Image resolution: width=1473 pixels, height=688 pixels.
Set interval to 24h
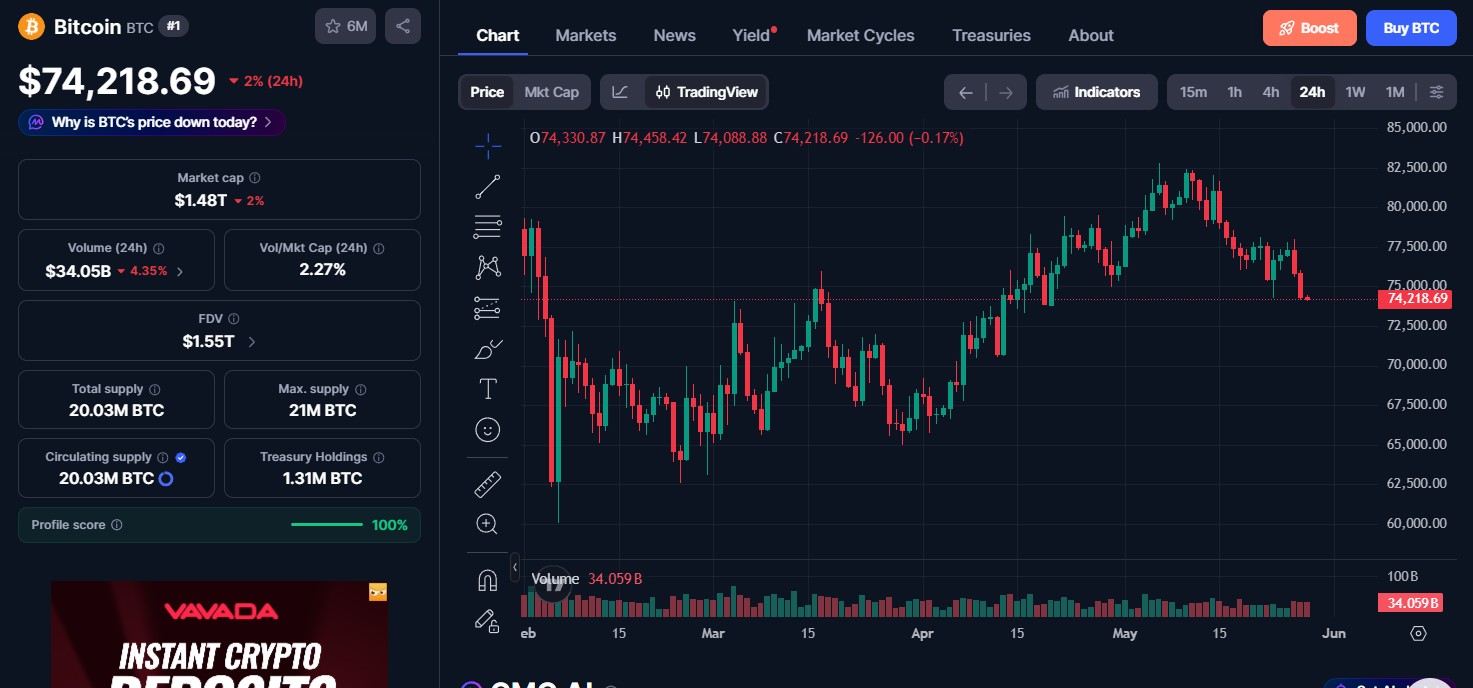1312,92
